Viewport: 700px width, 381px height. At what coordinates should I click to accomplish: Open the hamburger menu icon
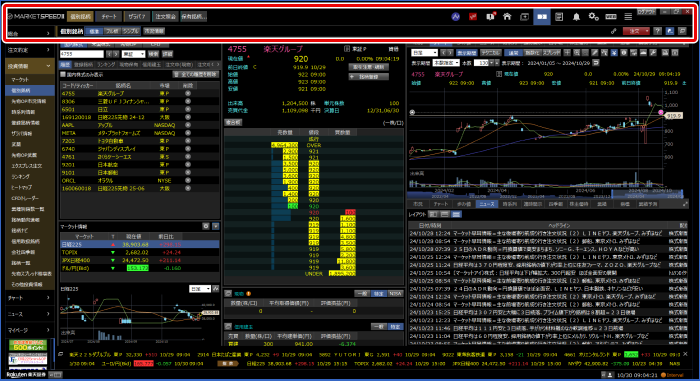628,17
